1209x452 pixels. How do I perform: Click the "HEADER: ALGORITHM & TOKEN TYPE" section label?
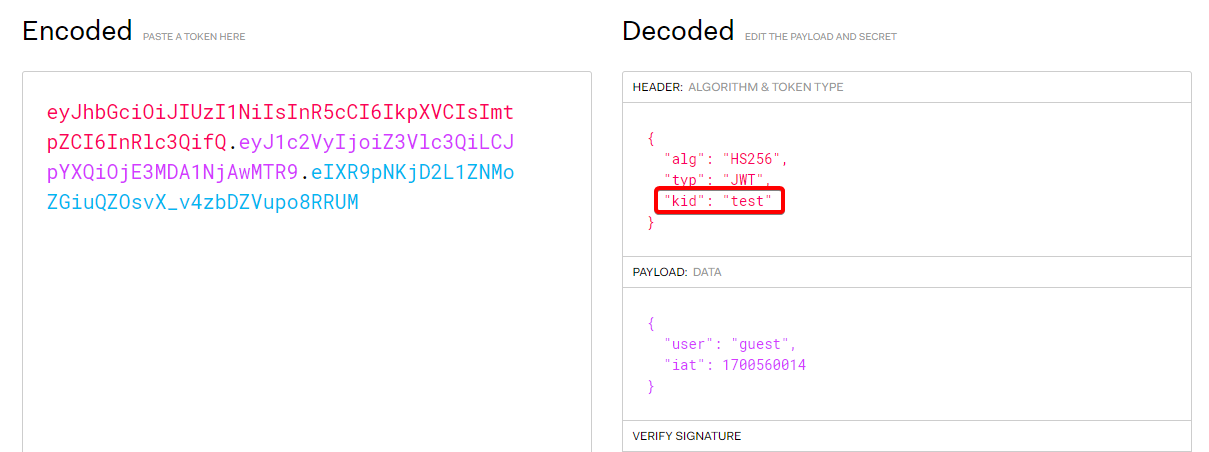(x=737, y=87)
